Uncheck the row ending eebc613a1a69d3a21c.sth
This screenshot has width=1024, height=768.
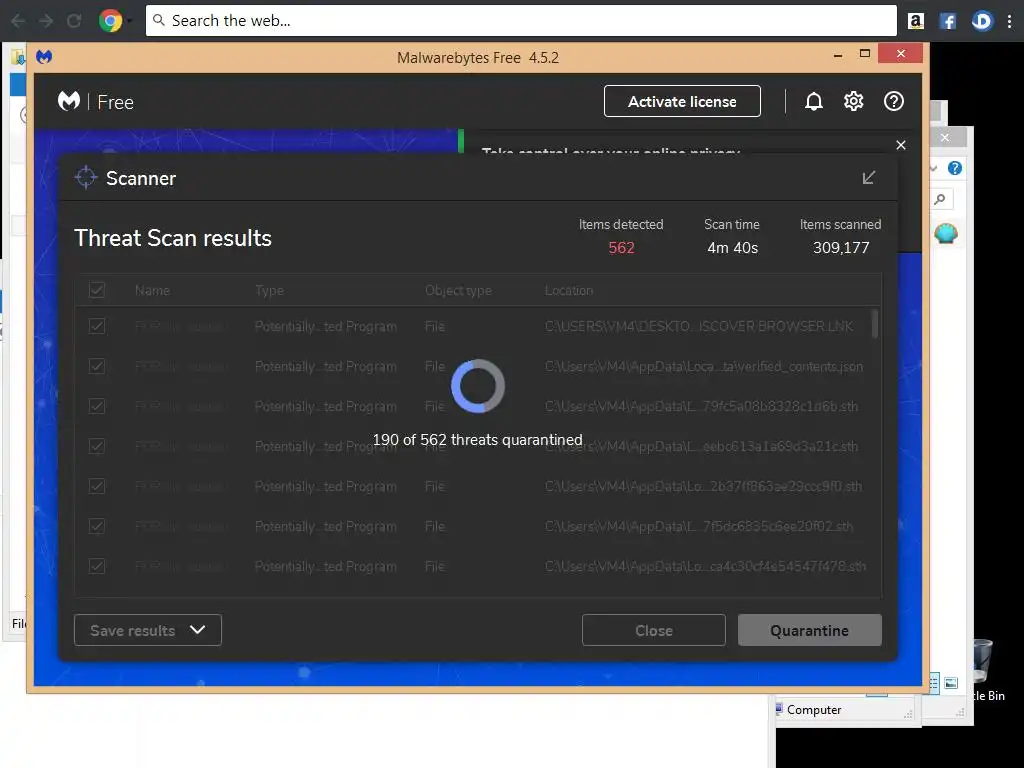tap(97, 446)
